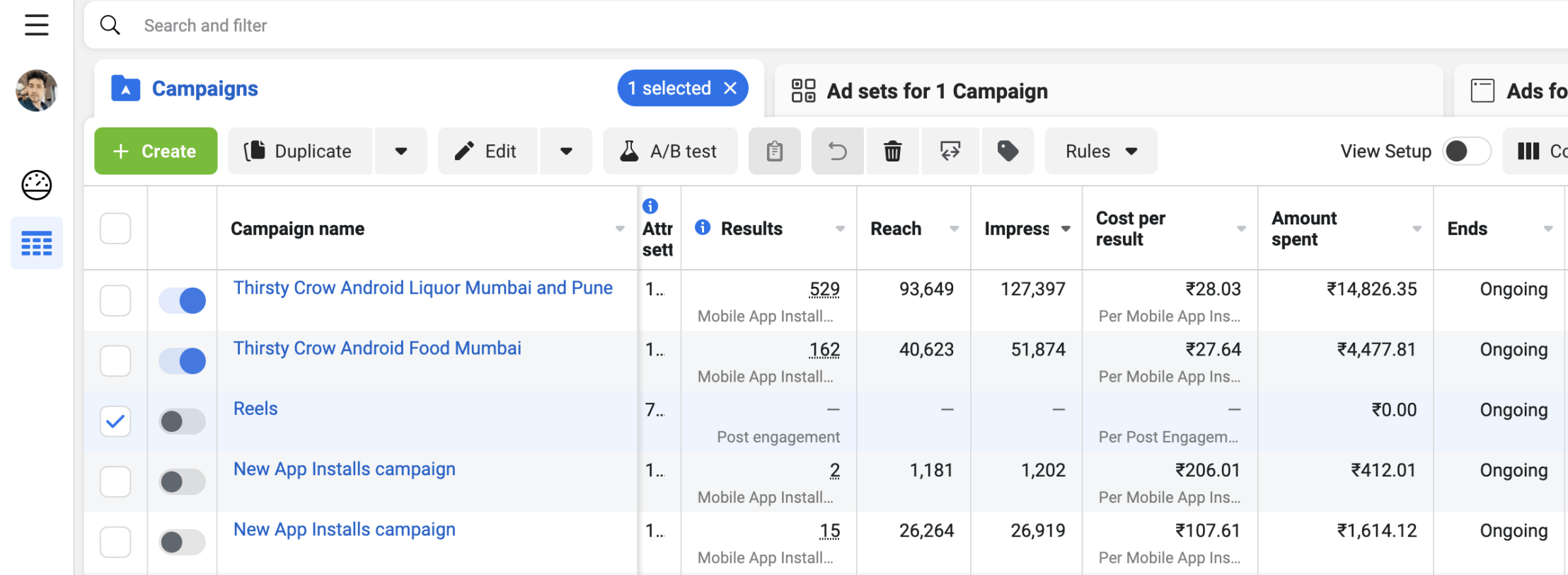Click the columns icon beside View Setup
The width and height of the screenshot is (1568, 575).
[1528, 151]
